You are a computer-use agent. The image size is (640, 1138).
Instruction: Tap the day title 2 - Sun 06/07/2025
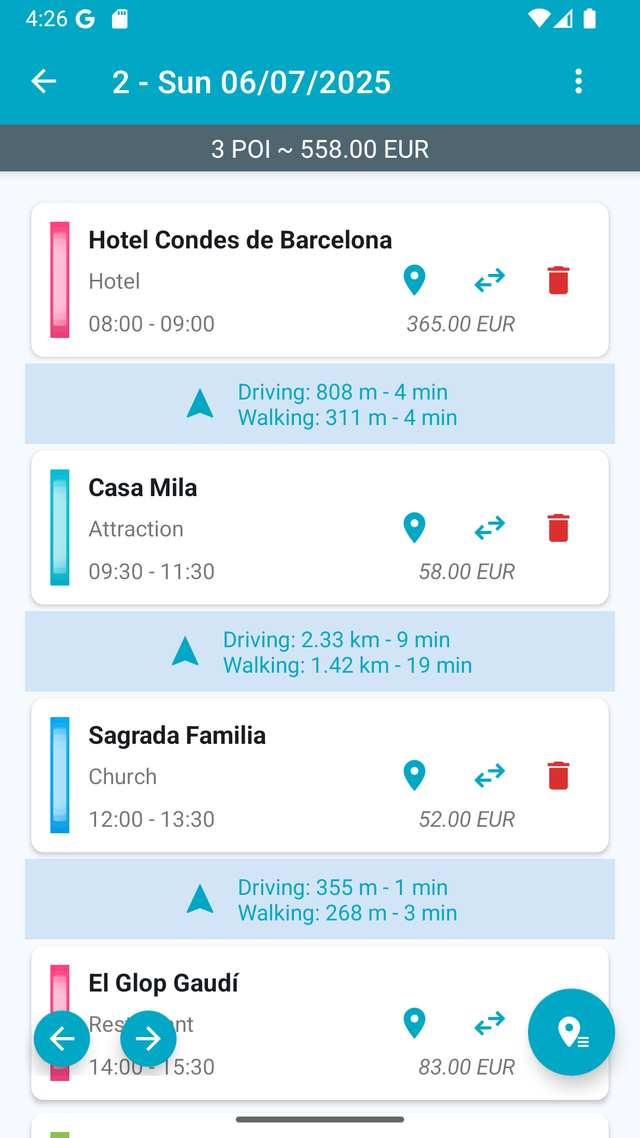[251, 81]
